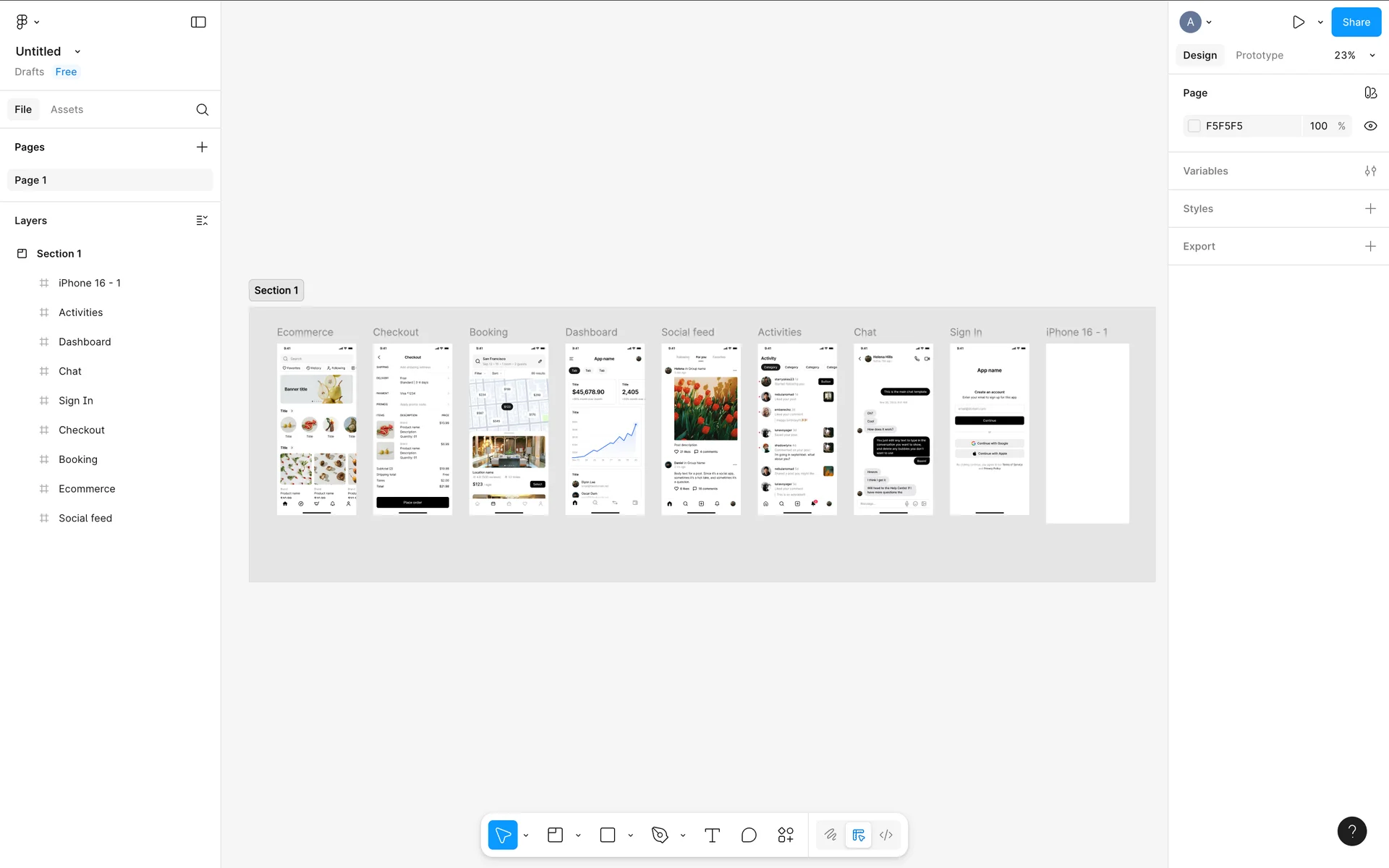Toggle the sidebar panel icon
Viewport: 1389px width, 868px height.
[198, 22]
